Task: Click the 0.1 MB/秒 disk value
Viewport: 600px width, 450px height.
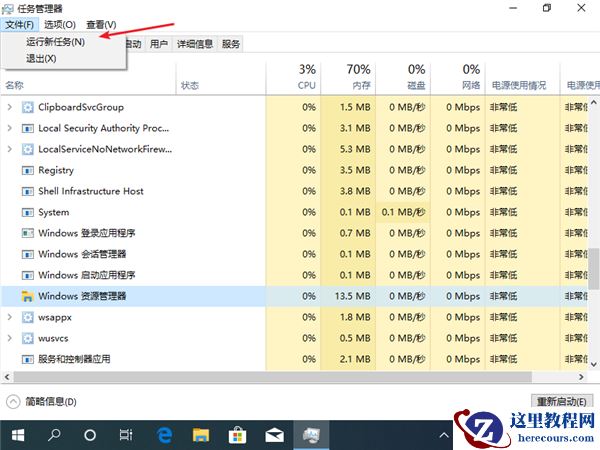Action: [x=403, y=212]
